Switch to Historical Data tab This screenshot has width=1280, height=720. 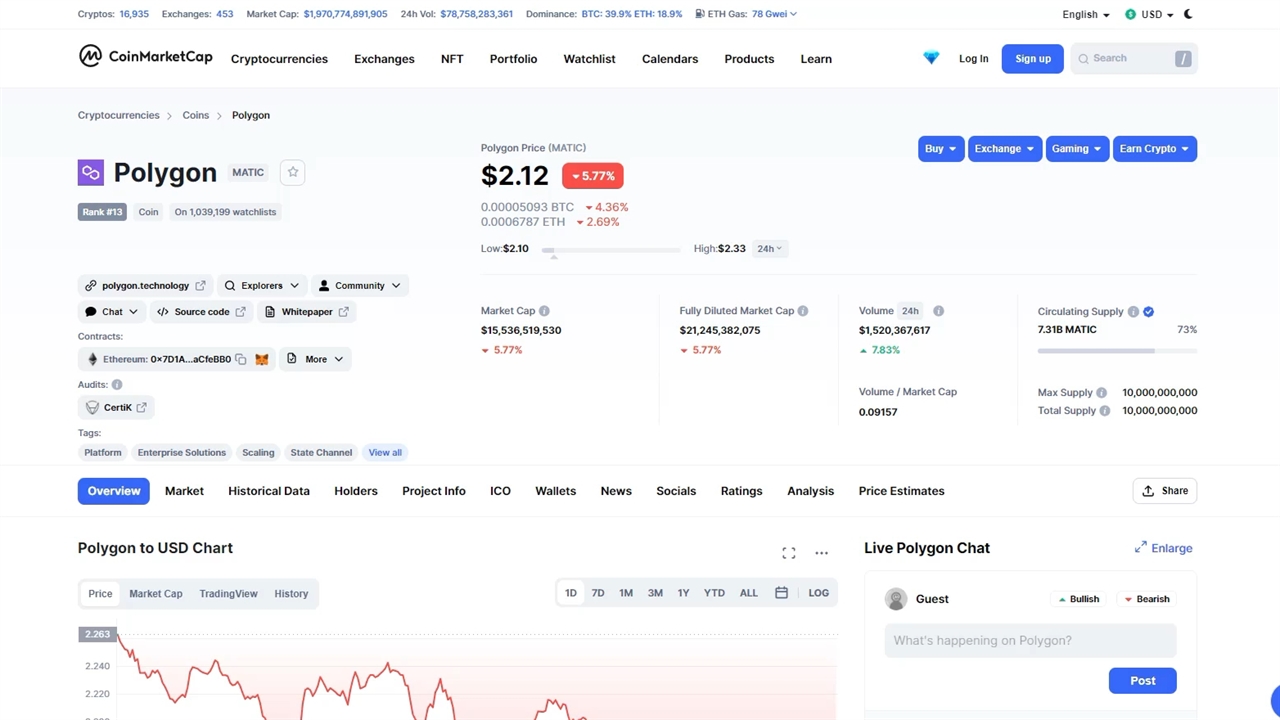269,491
